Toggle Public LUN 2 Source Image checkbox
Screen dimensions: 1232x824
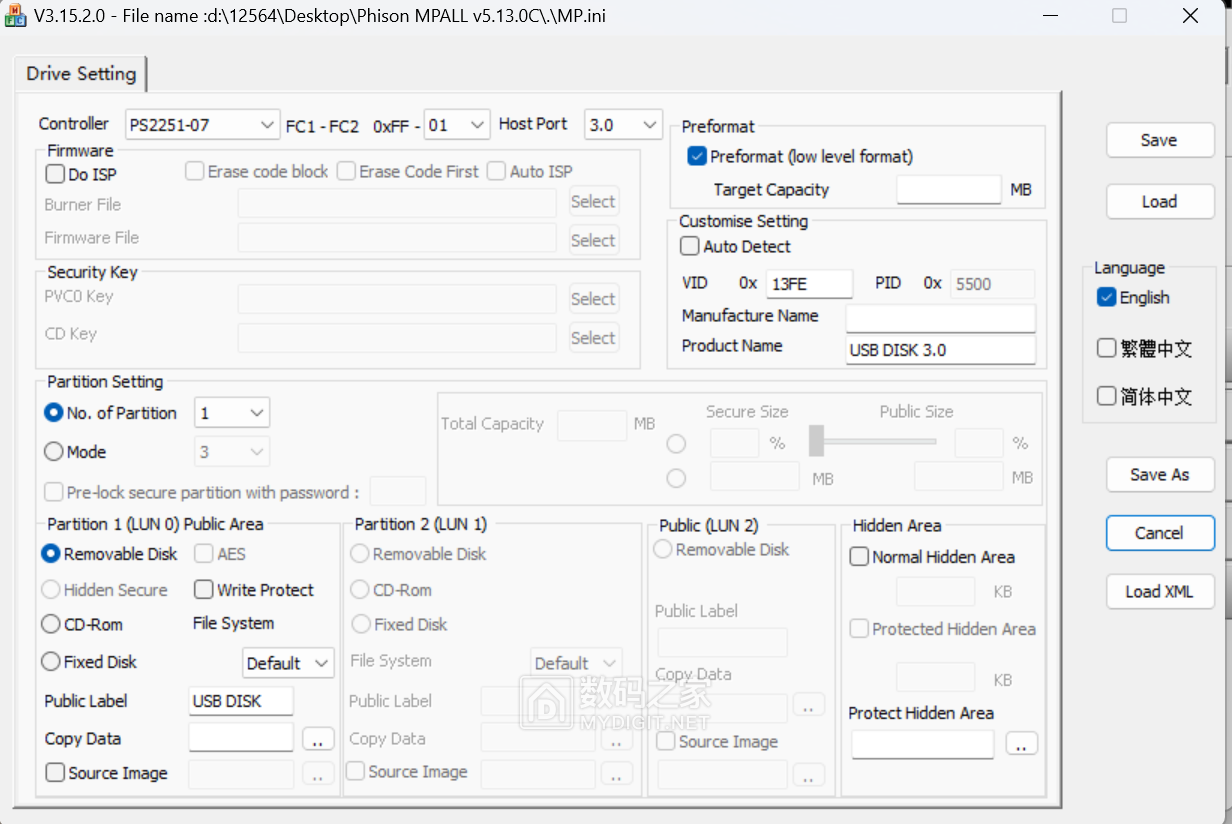666,741
